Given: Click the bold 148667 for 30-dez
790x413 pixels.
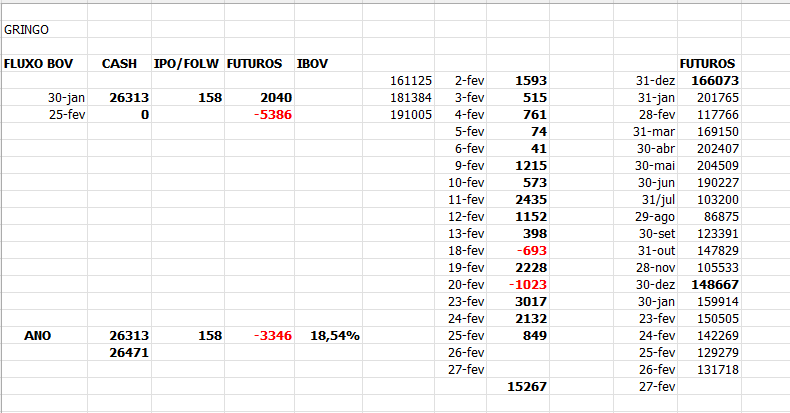Looking at the screenshot, I should point(709,285).
